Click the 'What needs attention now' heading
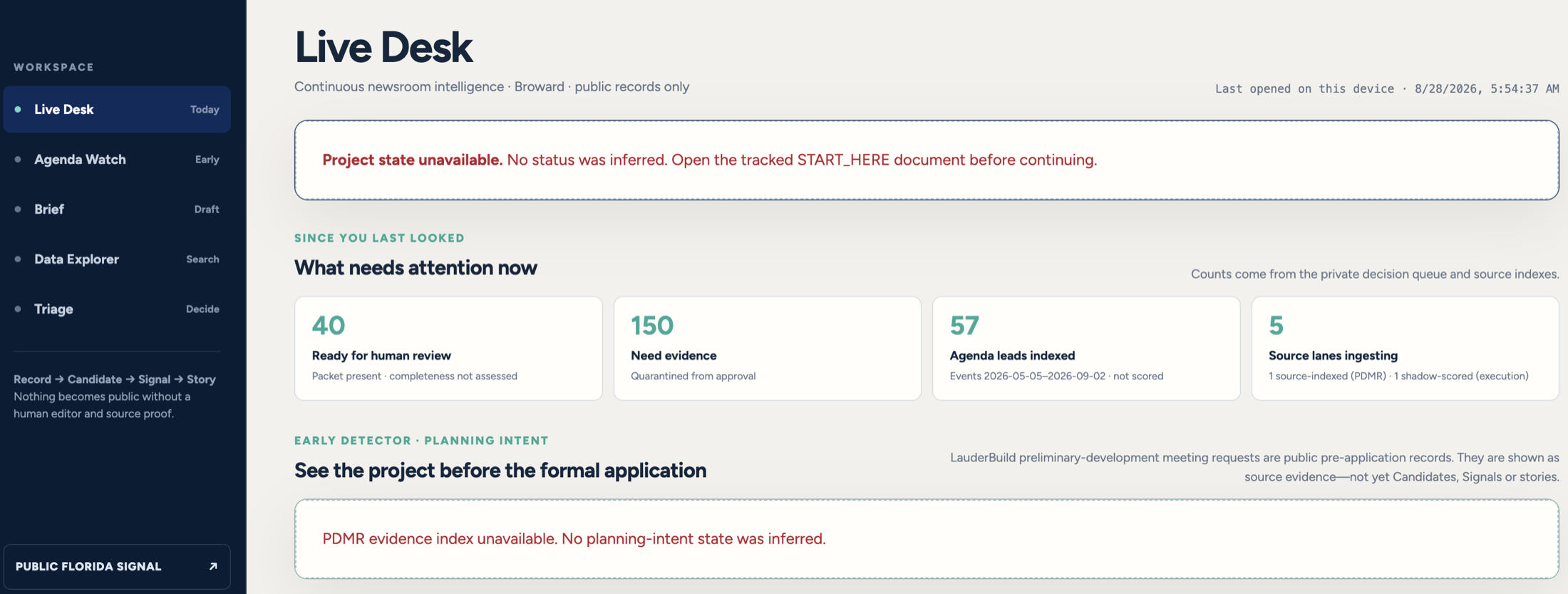Viewport: 1568px width, 594px height. point(416,267)
